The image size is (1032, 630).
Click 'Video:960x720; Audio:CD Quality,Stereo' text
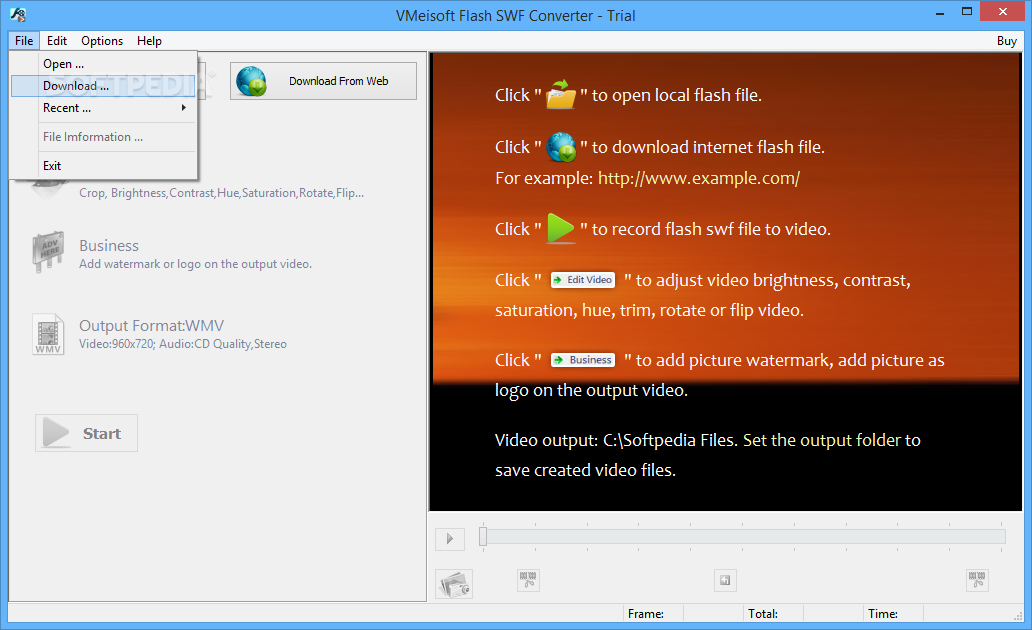tap(183, 344)
